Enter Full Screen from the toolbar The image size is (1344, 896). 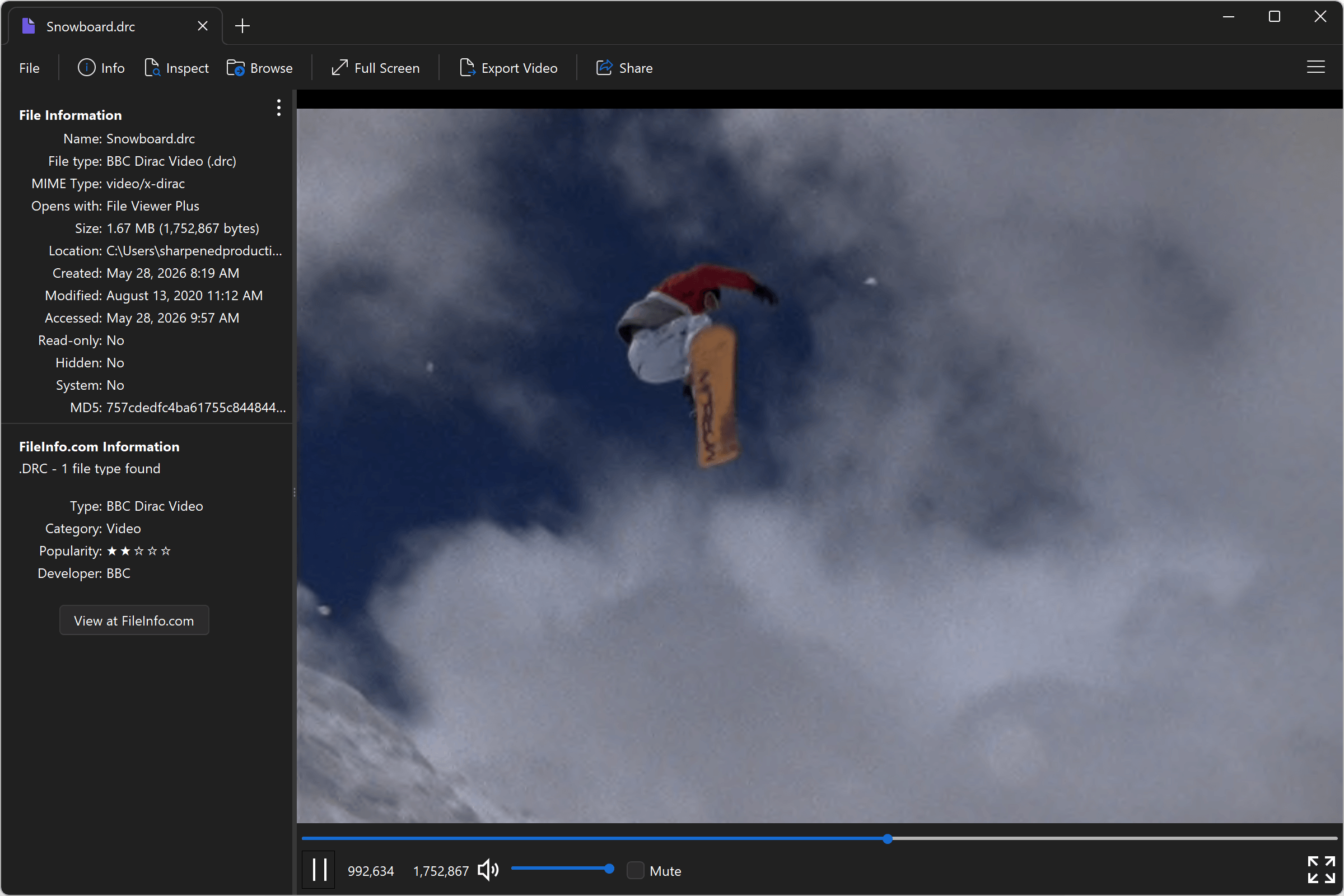point(375,68)
